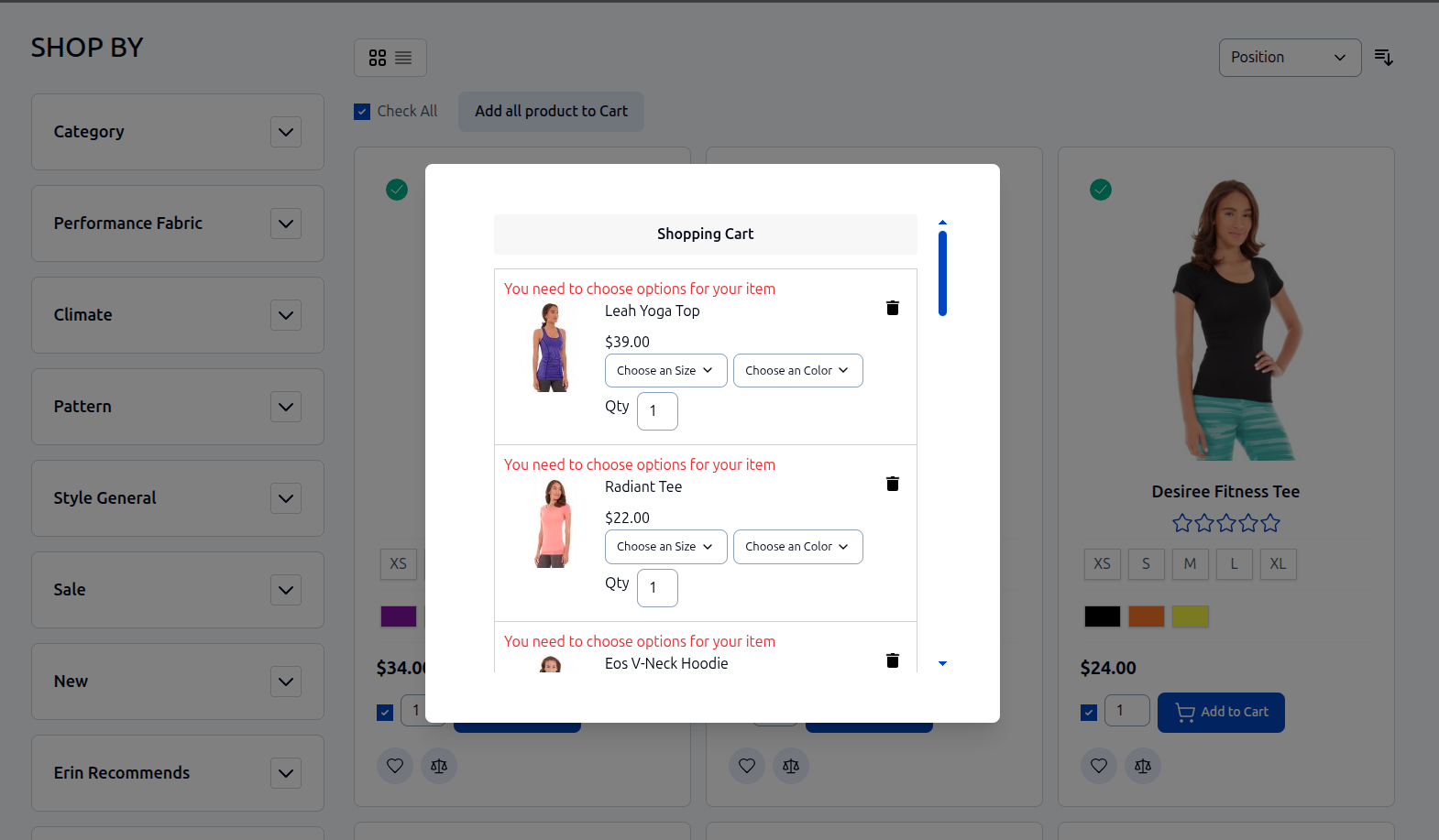
Task: Click wishlist heart on first product card
Action: [x=395, y=766]
